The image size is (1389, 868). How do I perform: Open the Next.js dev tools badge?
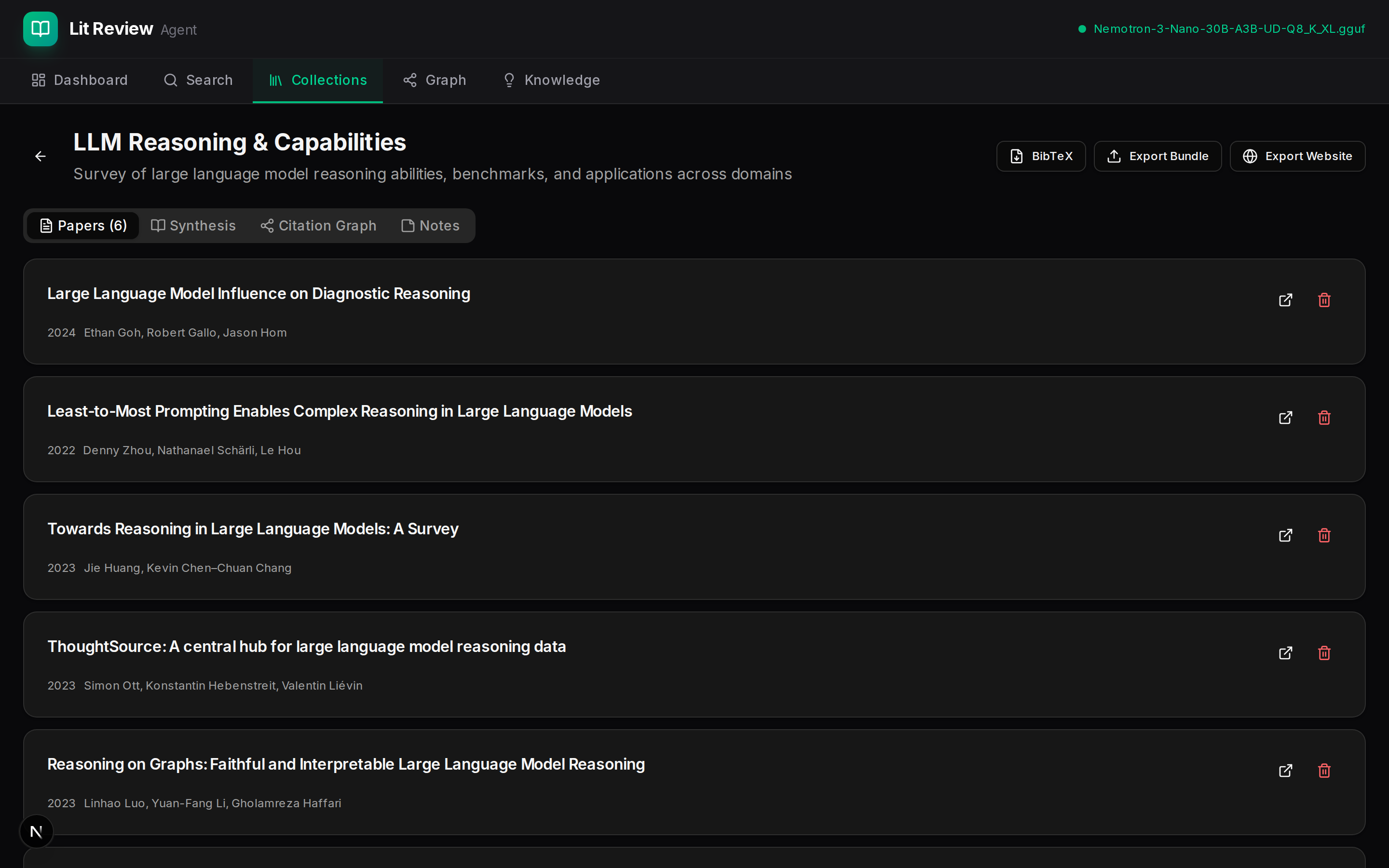click(x=36, y=831)
